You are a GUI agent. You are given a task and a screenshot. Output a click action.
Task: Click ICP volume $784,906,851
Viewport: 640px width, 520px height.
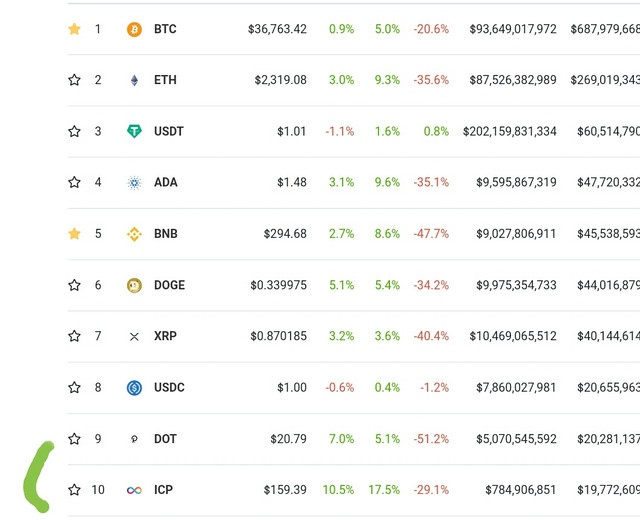click(x=520, y=489)
